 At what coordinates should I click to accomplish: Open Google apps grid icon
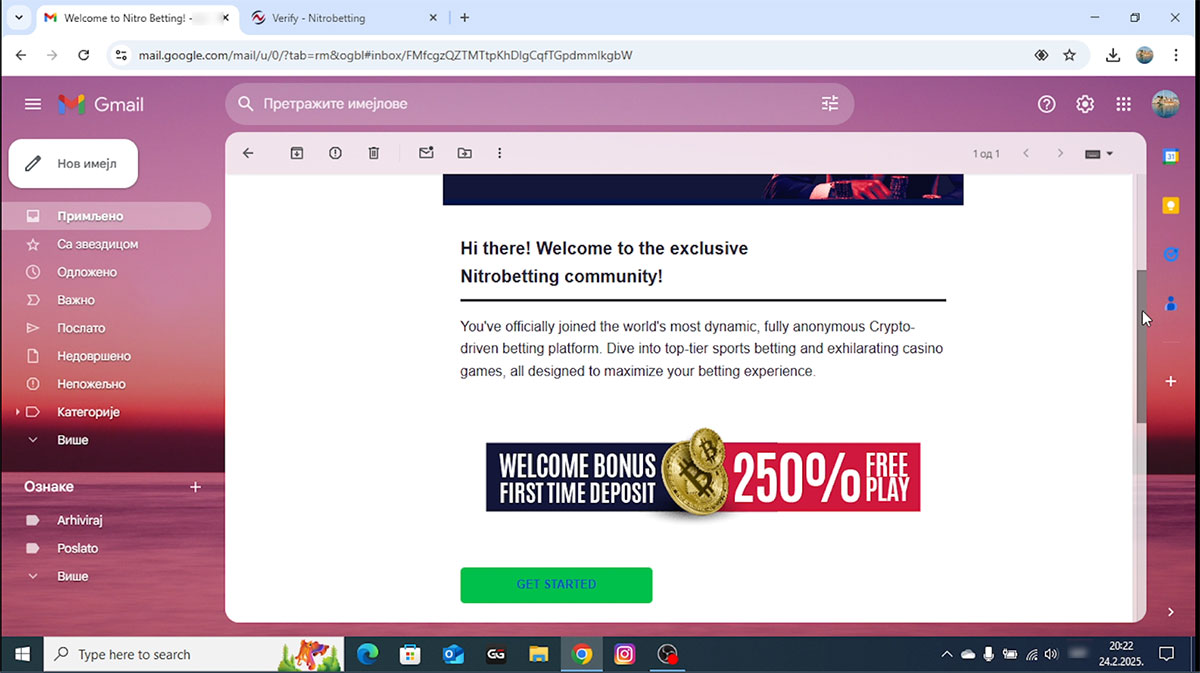[x=1124, y=104]
